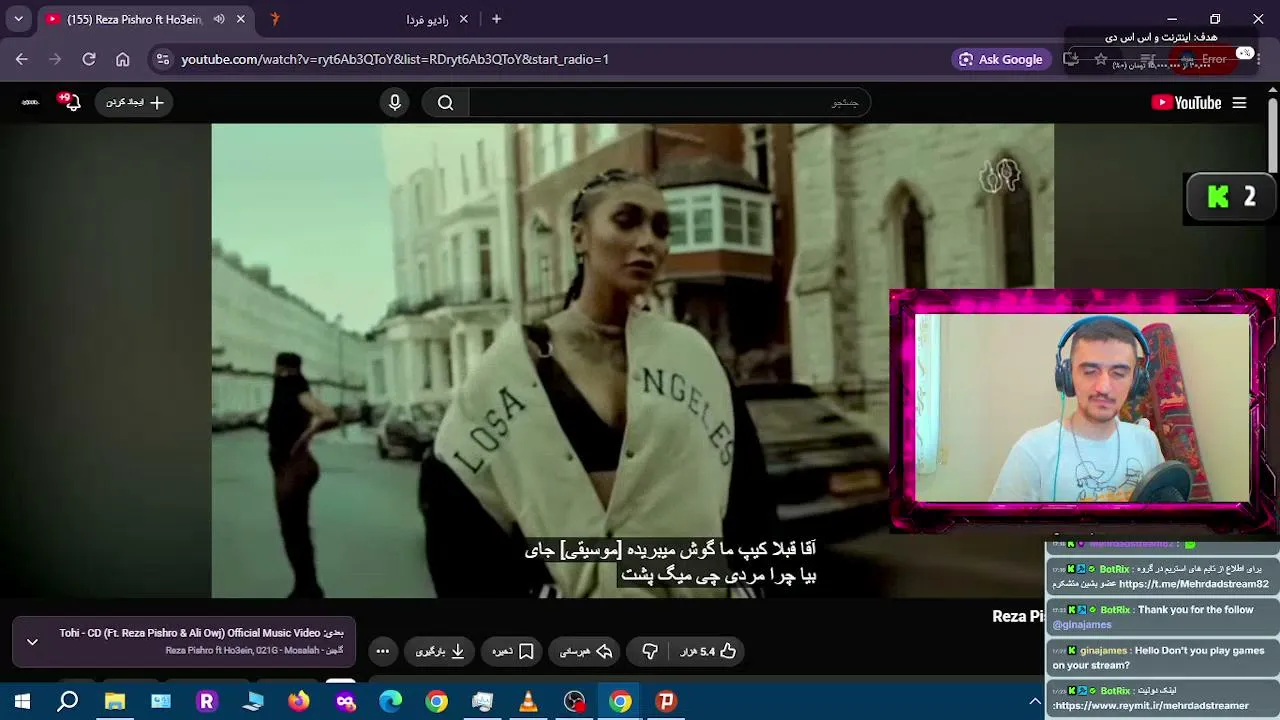
Task: Open the reymit.ir/mehrdadstreamer donation link
Action: pos(1152,705)
